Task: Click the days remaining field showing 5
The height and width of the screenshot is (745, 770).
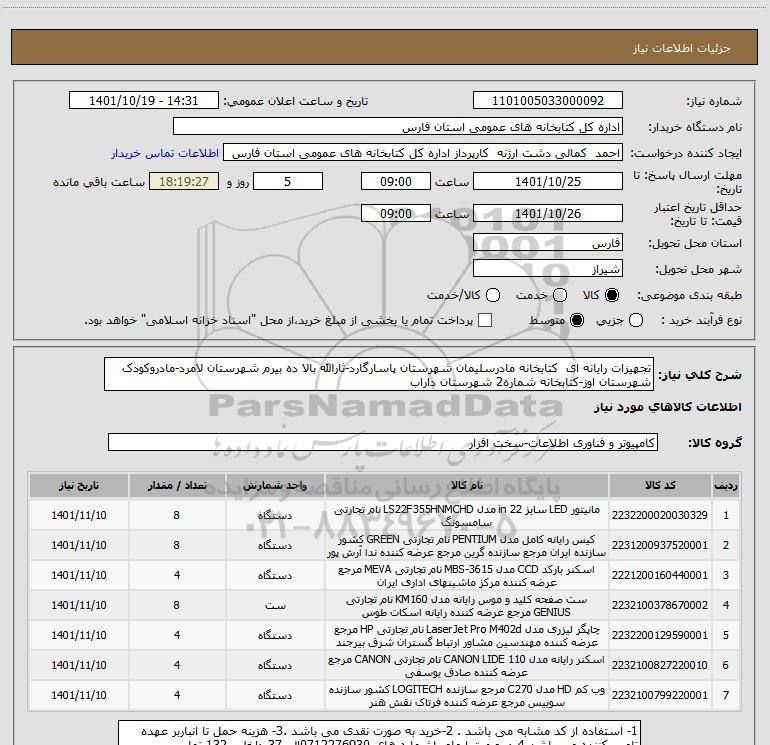Action: (288, 181)
